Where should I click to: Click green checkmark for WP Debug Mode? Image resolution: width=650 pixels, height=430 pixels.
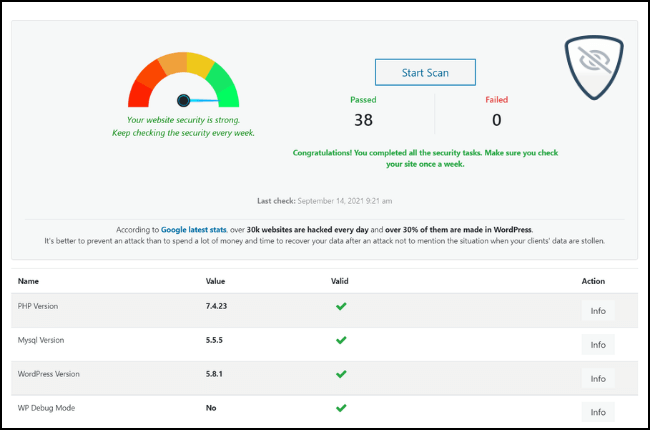(341, 408)
